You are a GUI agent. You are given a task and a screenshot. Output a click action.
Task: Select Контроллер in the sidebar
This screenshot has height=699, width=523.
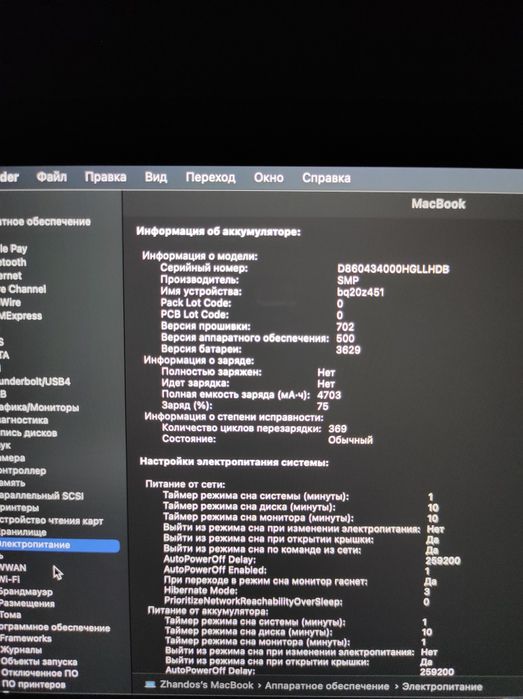[x=23, y=470]
